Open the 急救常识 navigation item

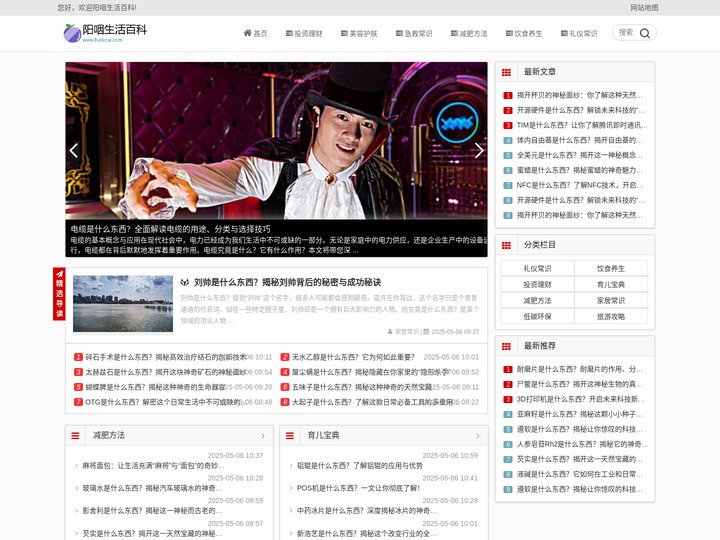click(414, 34)
